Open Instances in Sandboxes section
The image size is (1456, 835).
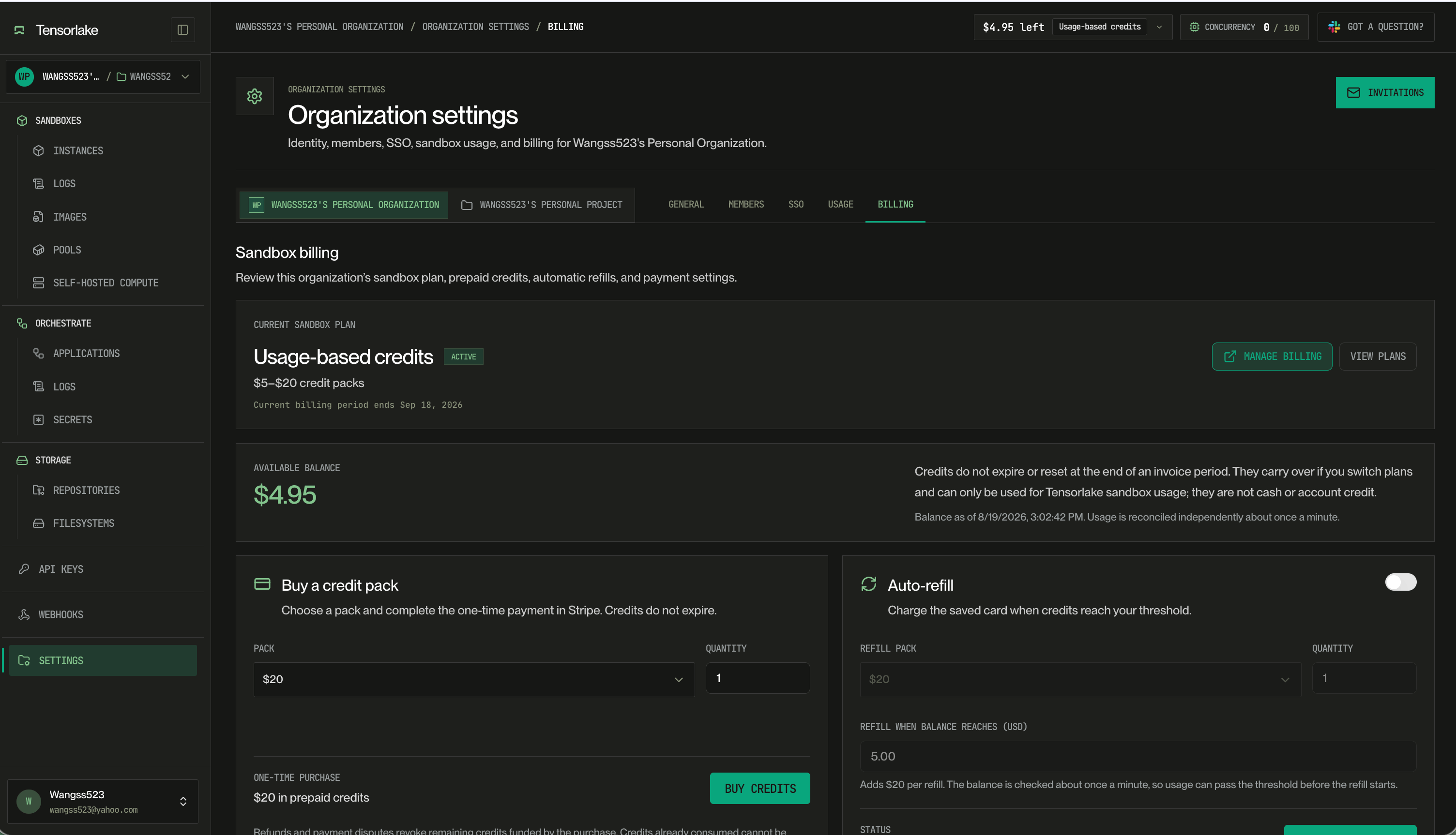[78, 151]
